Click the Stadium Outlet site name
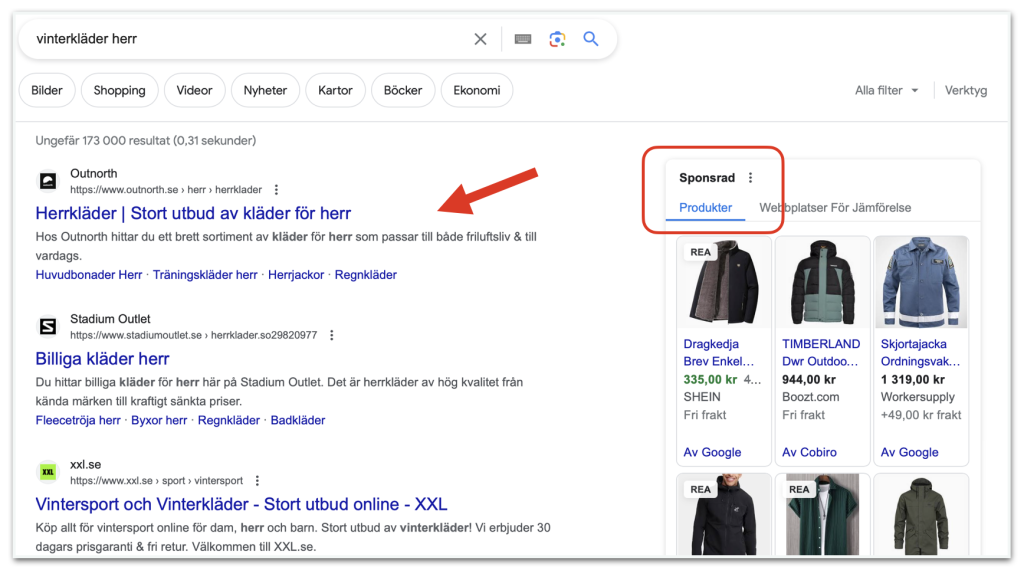Image resolution: width=1024 pixels, height=577 pixels. pos(110,319)
